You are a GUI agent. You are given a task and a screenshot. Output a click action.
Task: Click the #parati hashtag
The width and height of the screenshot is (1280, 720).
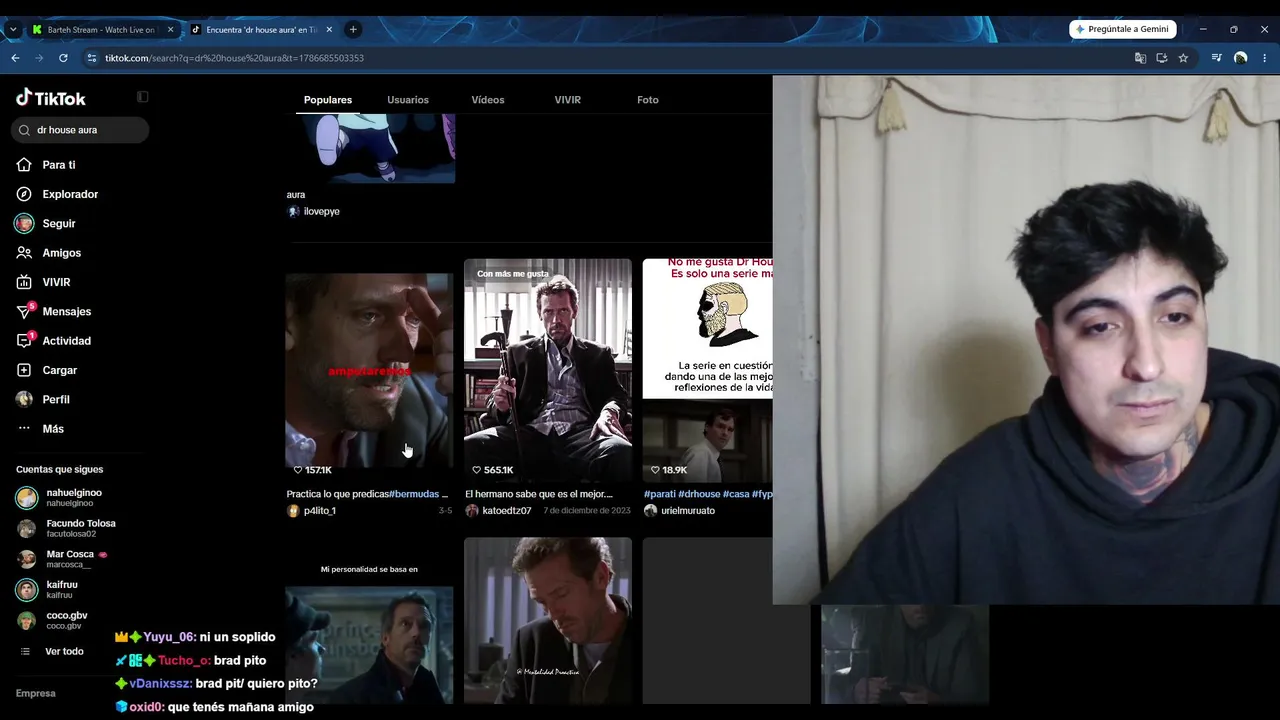[660, 494]
